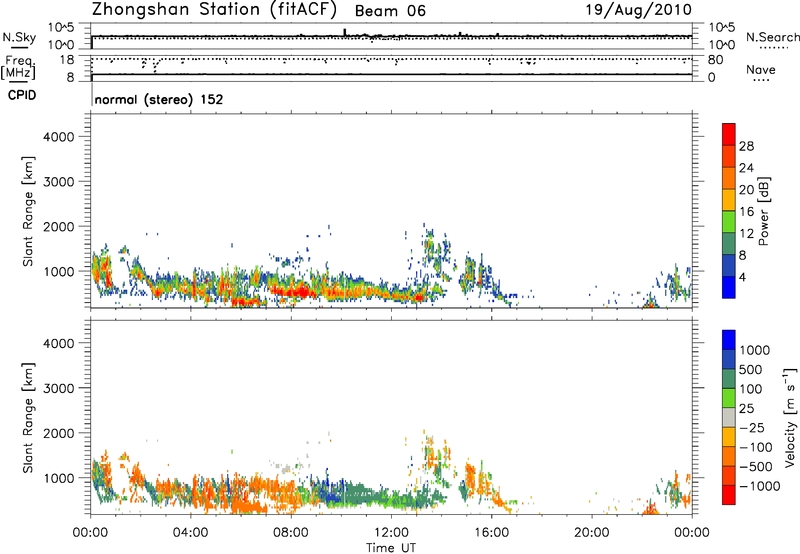Click the '28' power colorbar value
The height and width of the screenshot is (554, 800).
pyautogui.click(x=746, y=146)
